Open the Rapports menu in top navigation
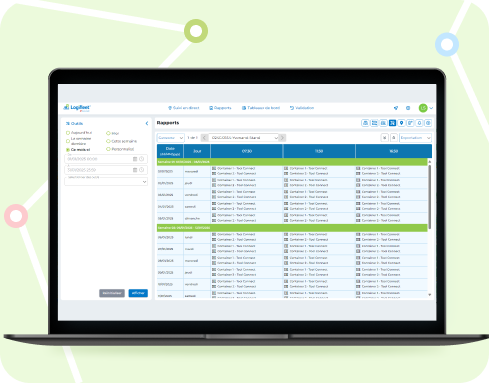Image resolution: width=489 pixels, height=383 pixels. pos(220,108)
